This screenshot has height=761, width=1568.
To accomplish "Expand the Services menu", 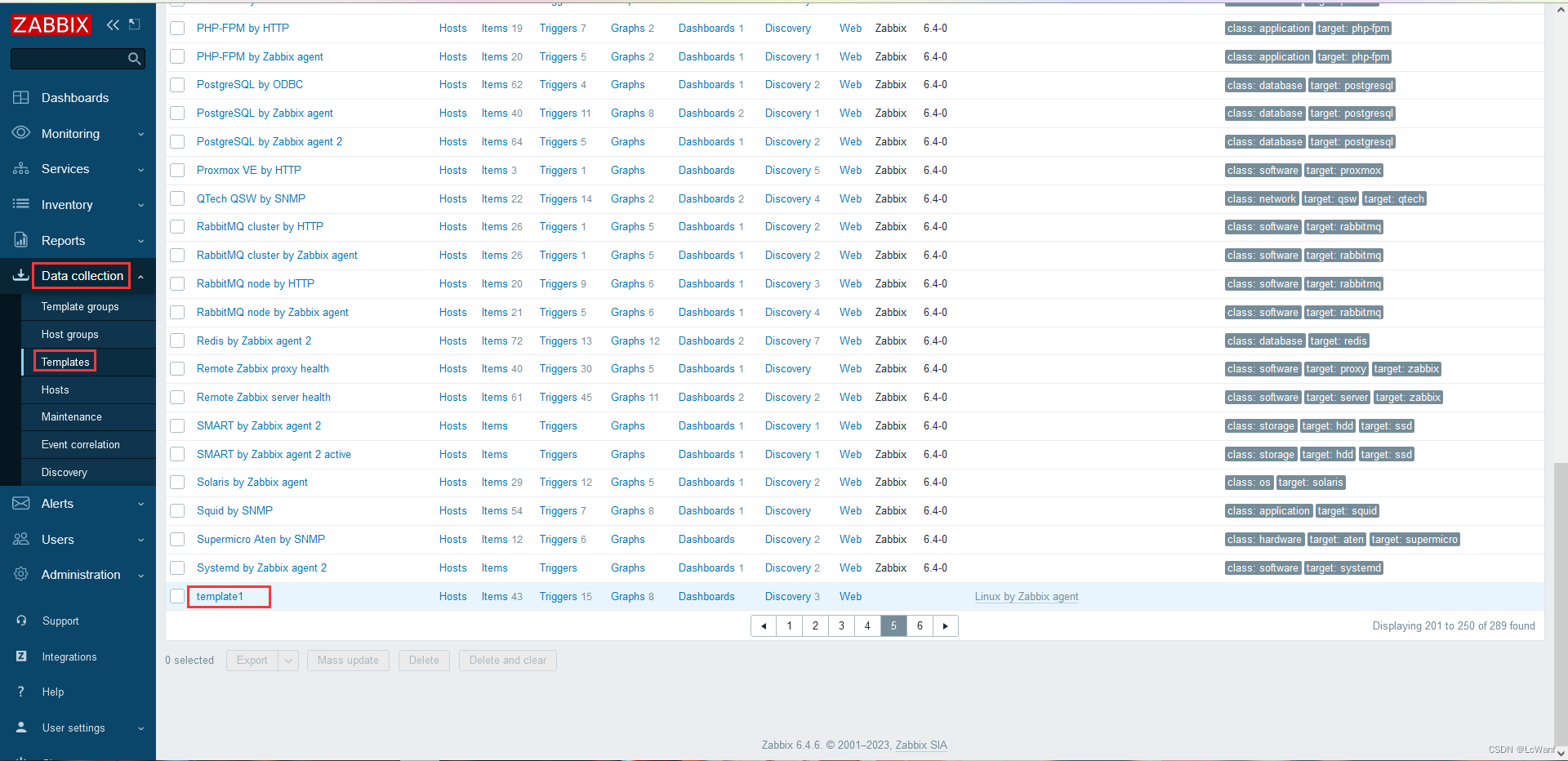I will 141,170.
